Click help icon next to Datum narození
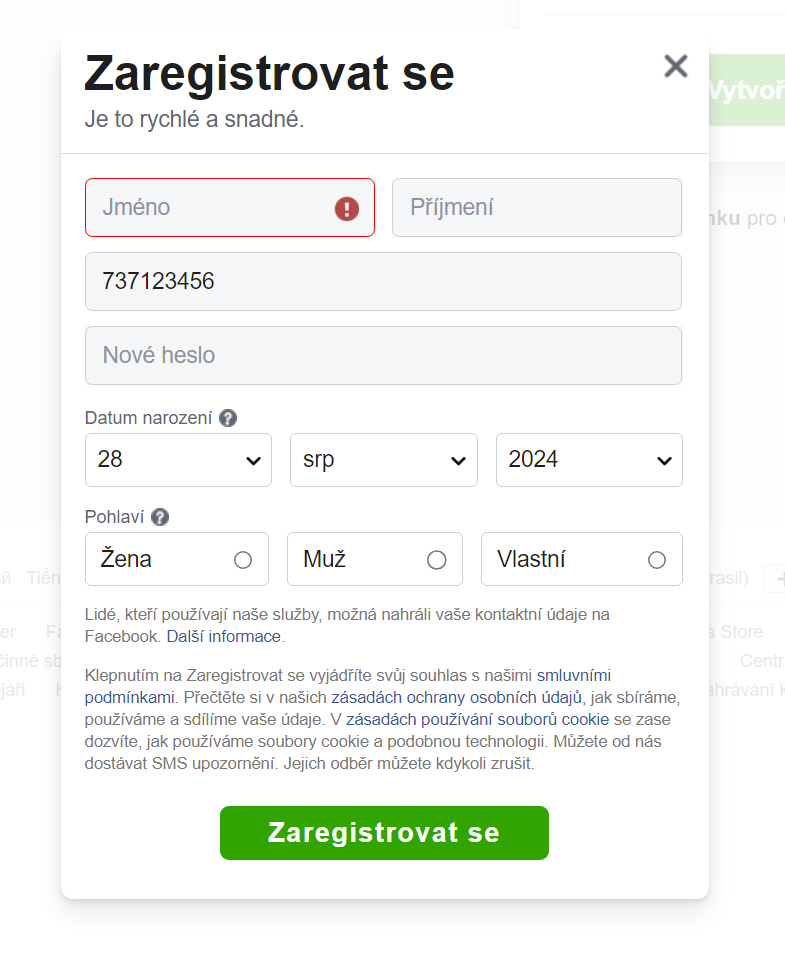The width and height of the screenshot is (785, 978). point(228,418)
